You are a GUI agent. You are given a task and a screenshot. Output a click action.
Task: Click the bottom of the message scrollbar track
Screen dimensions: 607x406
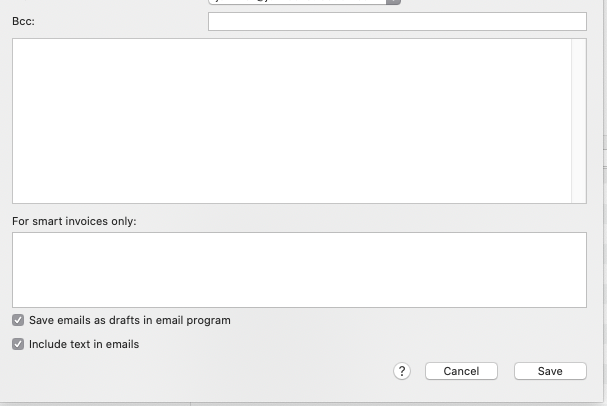(x=578, y=196)
